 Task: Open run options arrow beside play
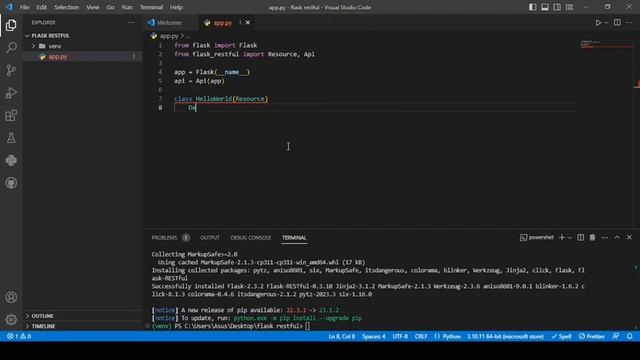click(x=606, y=23)
